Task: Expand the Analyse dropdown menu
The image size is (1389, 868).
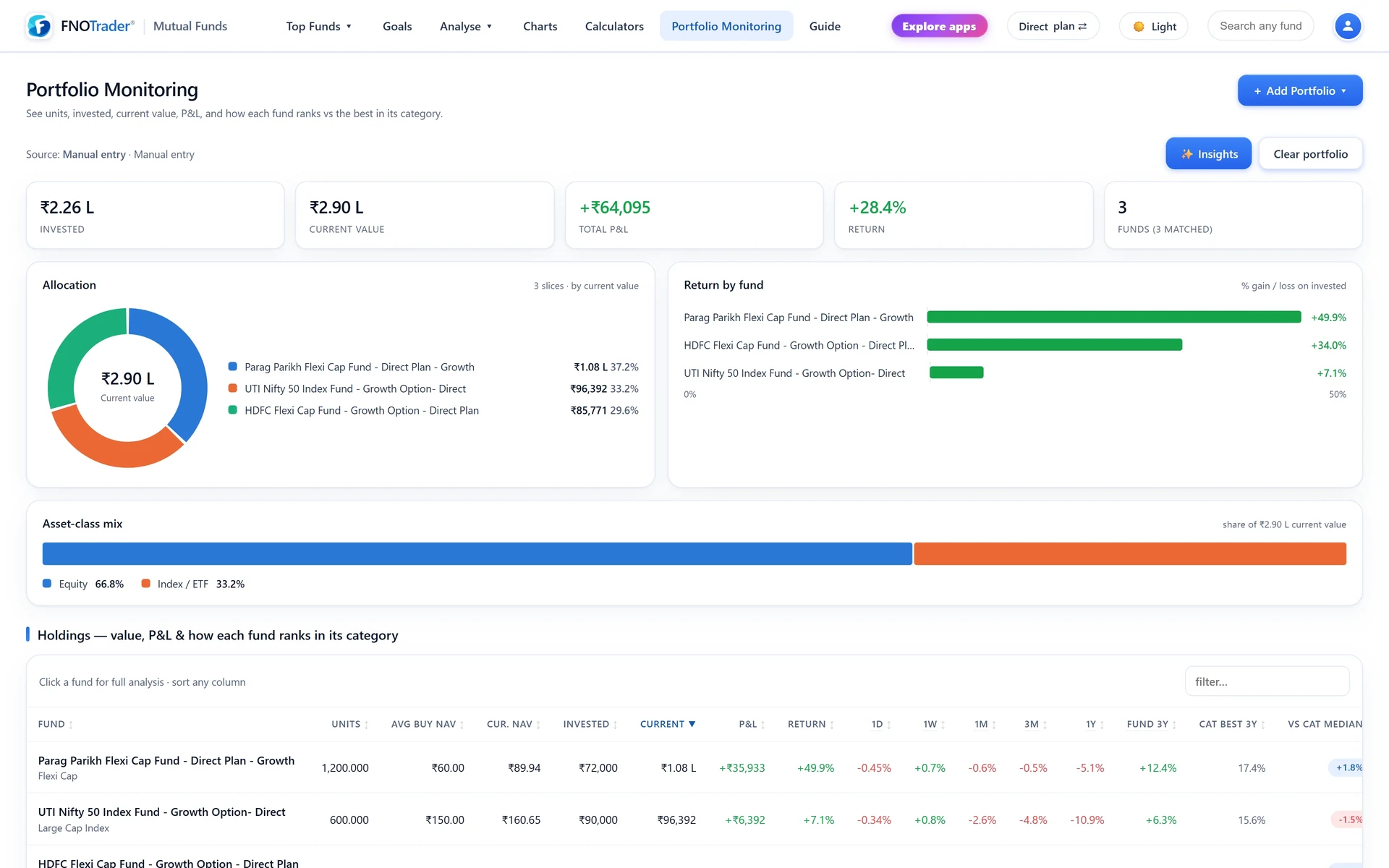Action: (x=466, y=26)
